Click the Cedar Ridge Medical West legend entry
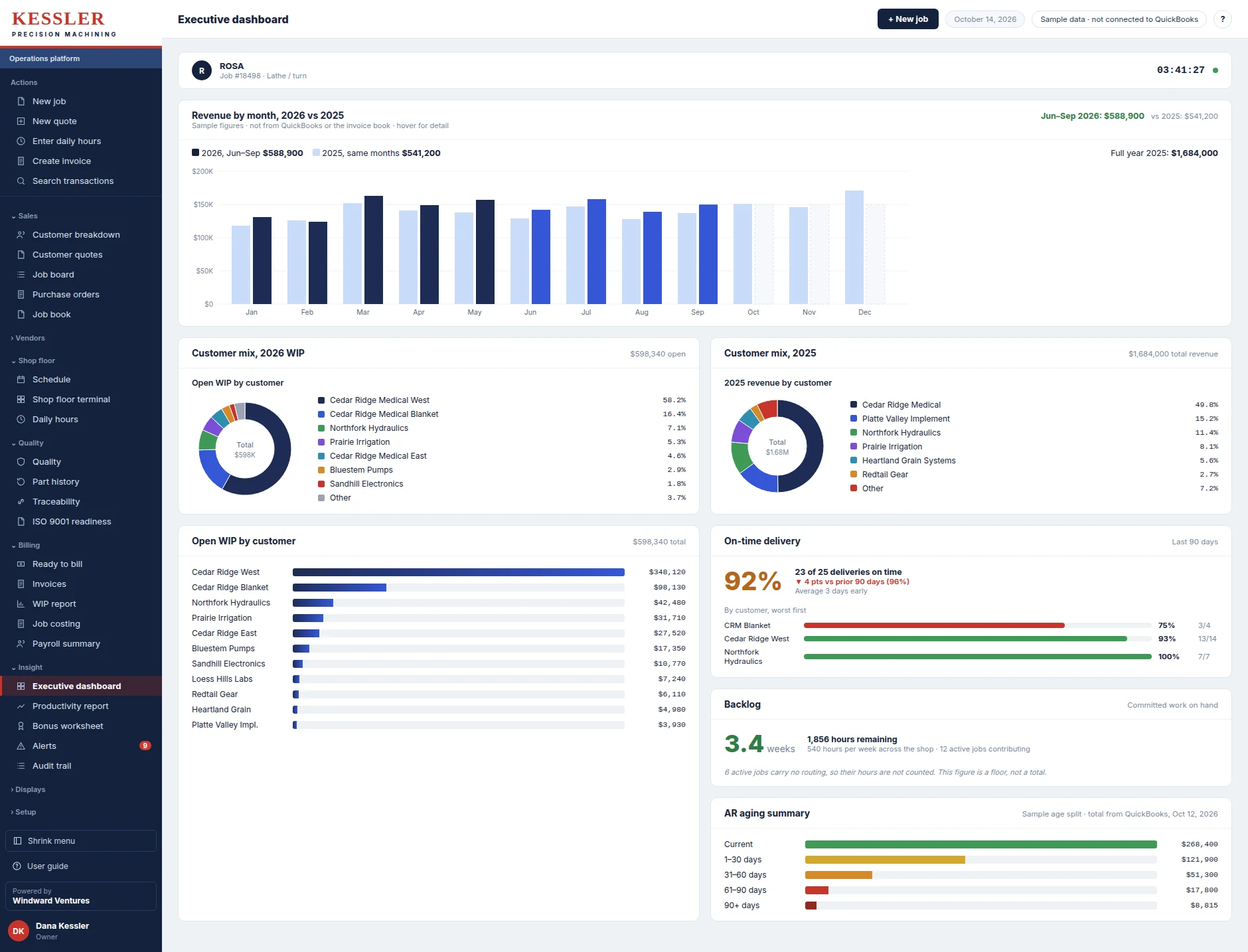1248x952 pixels. (502, 400)
